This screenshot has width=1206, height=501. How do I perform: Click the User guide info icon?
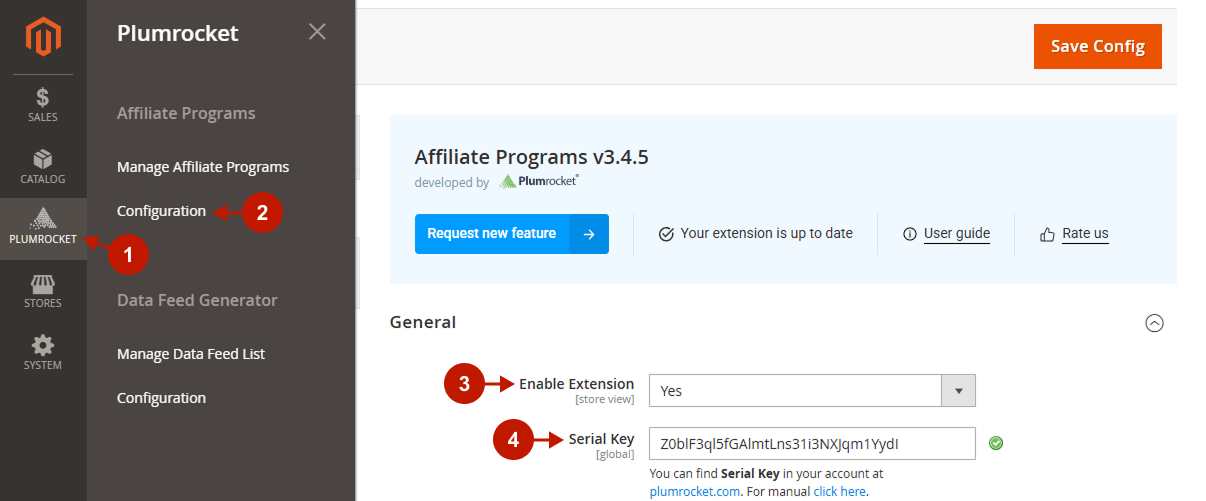pyautogui.click(x=909, y=234)
